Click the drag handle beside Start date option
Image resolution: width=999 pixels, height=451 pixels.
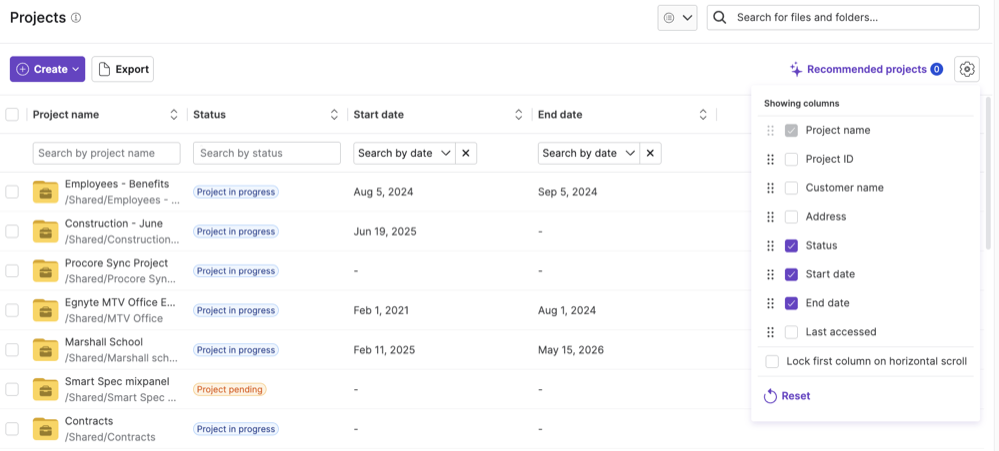[x=770, y=275]
